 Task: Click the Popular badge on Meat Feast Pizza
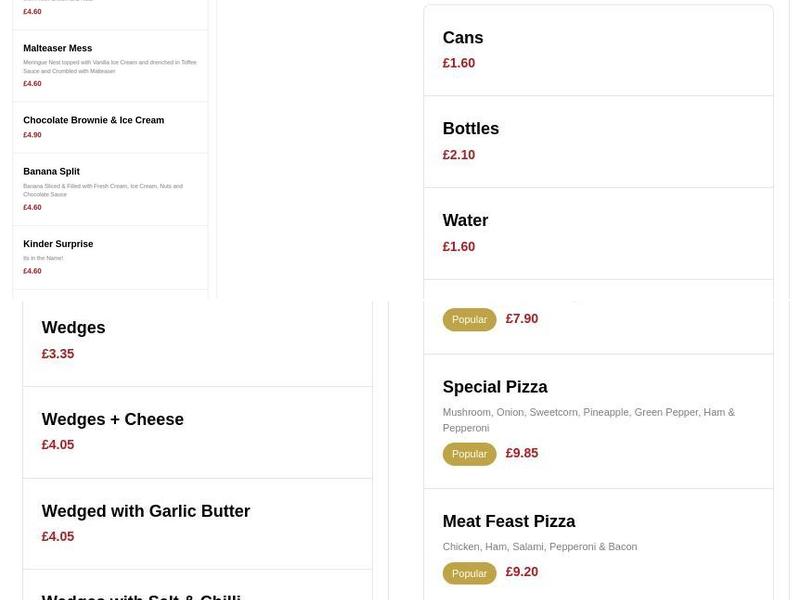click(x=469, y=573)
